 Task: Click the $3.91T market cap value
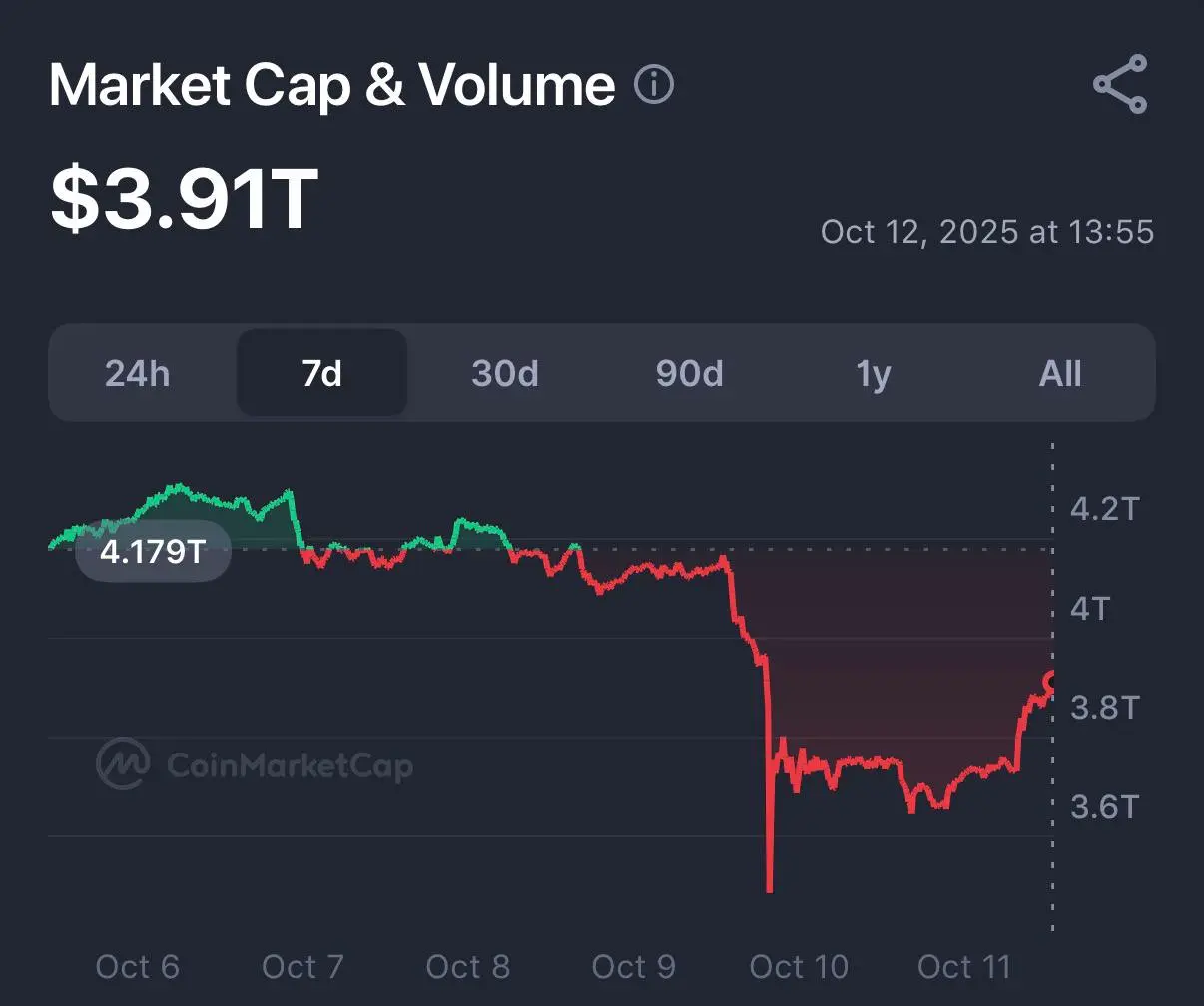coord(184,200)
